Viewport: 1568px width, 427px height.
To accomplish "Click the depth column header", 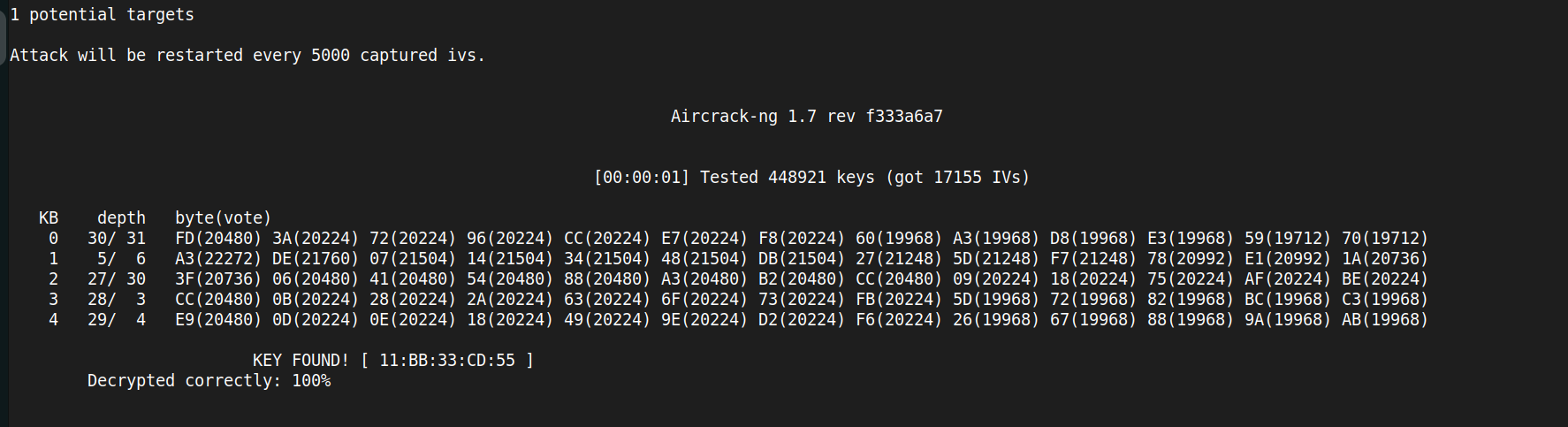I will pyautogui.click(x=121, y=218).
